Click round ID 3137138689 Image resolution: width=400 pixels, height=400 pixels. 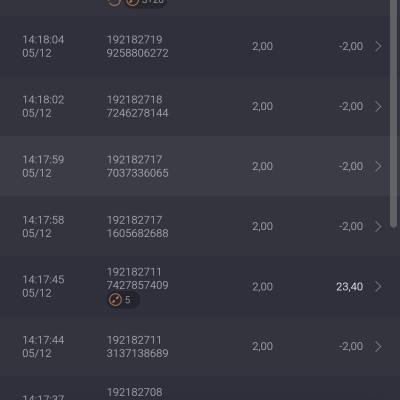[137, 353]
